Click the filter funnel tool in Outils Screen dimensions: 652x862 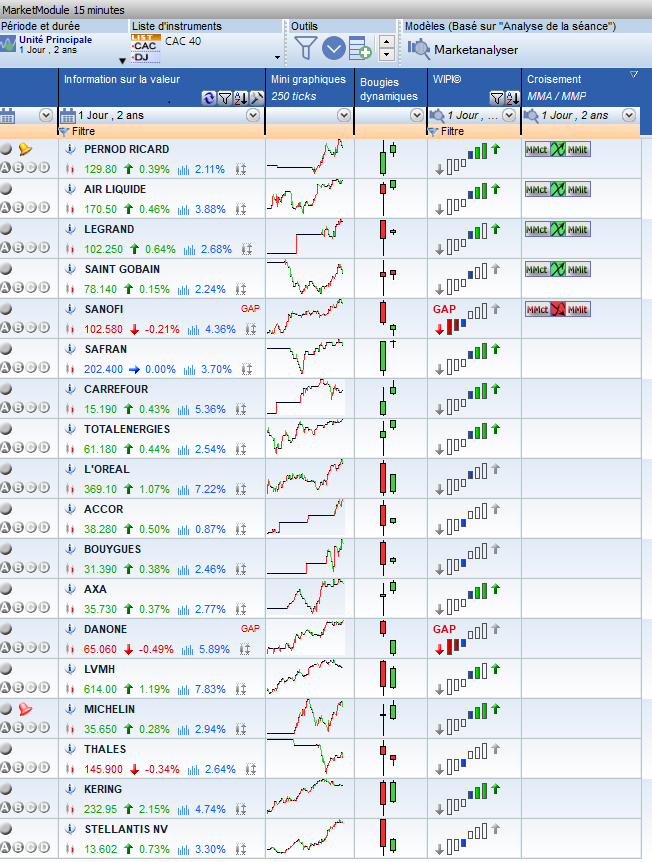pos(305,48)
